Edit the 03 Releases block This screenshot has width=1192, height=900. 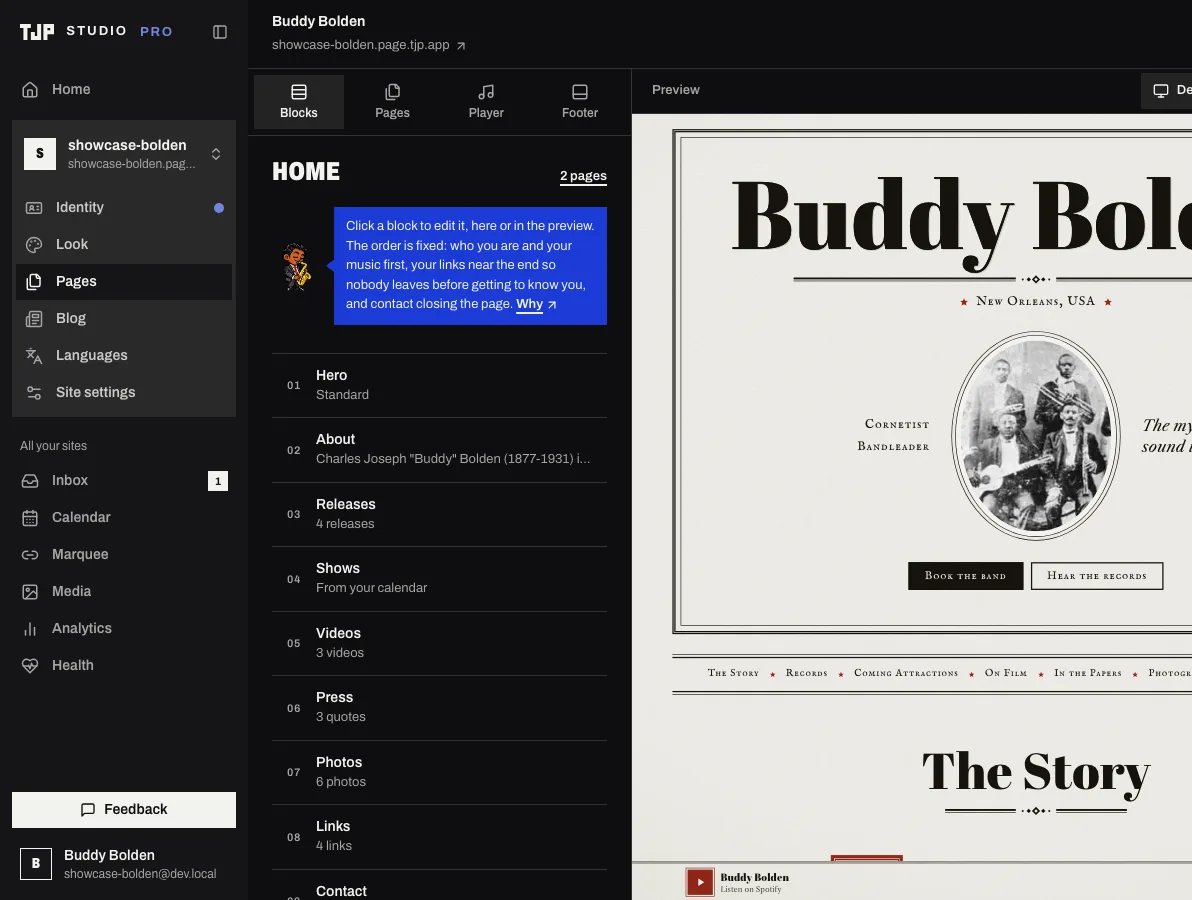tap(439, 515)
